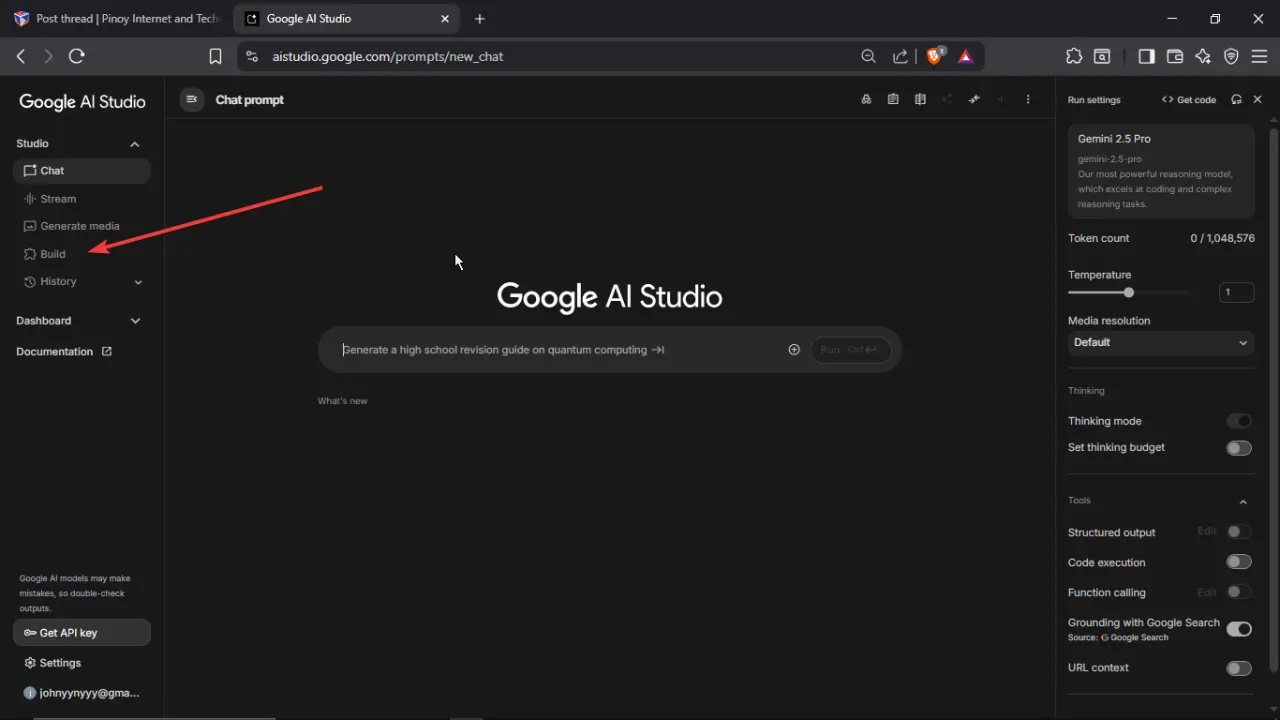The width and height of the screenshot is (1280, 720).
Task: Click the bookmark this page icon
Action: point(215,57)
